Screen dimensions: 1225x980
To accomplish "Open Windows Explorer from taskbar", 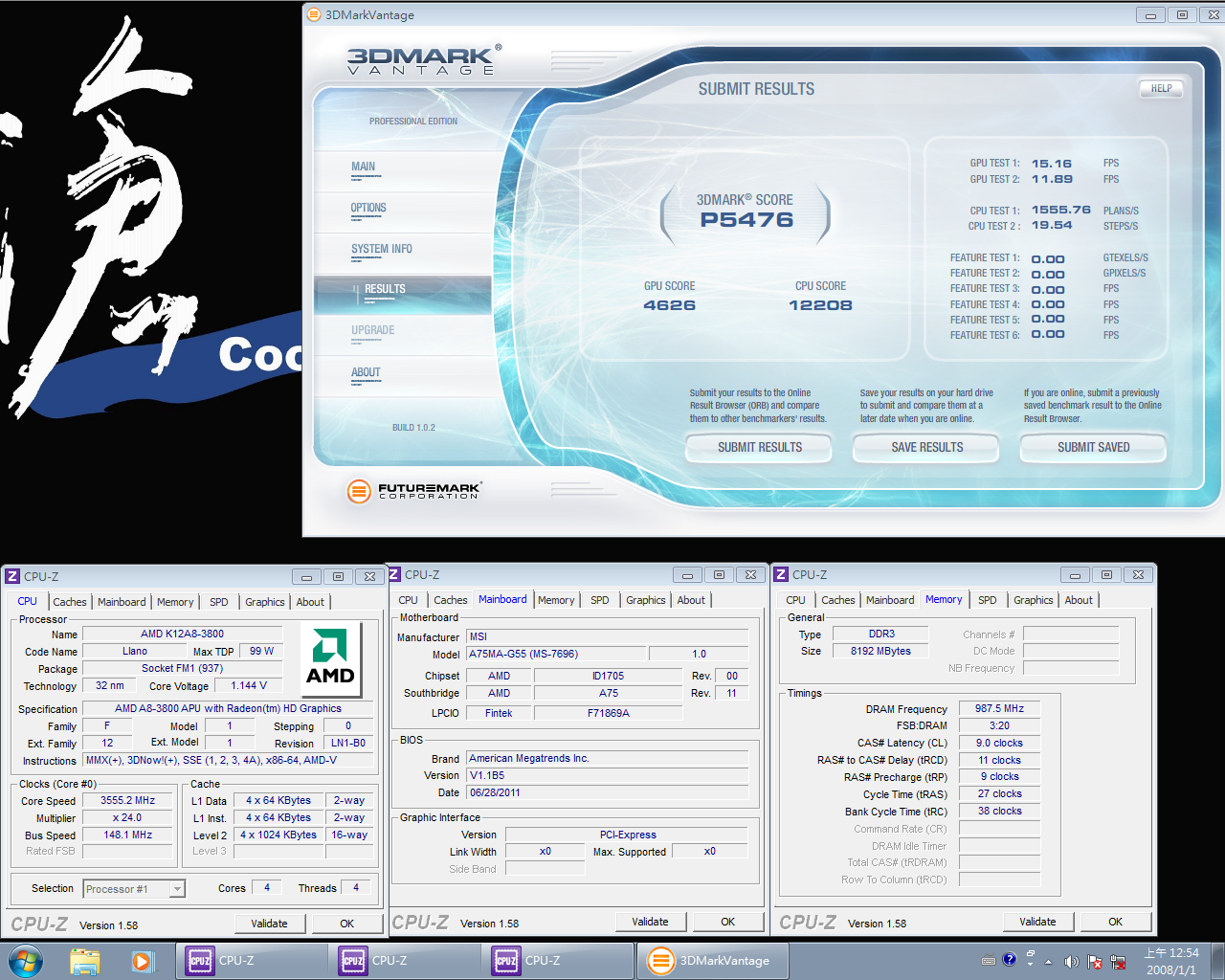I will coord(85,960).
